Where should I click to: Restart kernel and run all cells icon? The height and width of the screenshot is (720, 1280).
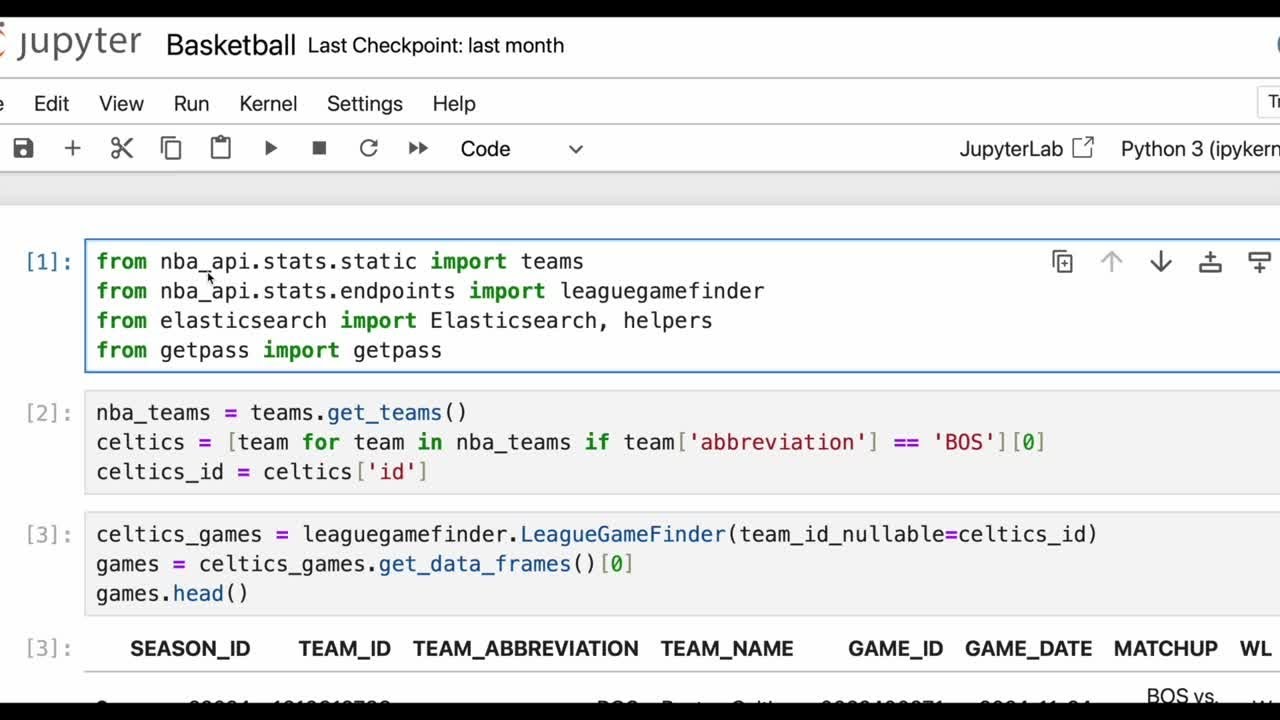(418, 148)
